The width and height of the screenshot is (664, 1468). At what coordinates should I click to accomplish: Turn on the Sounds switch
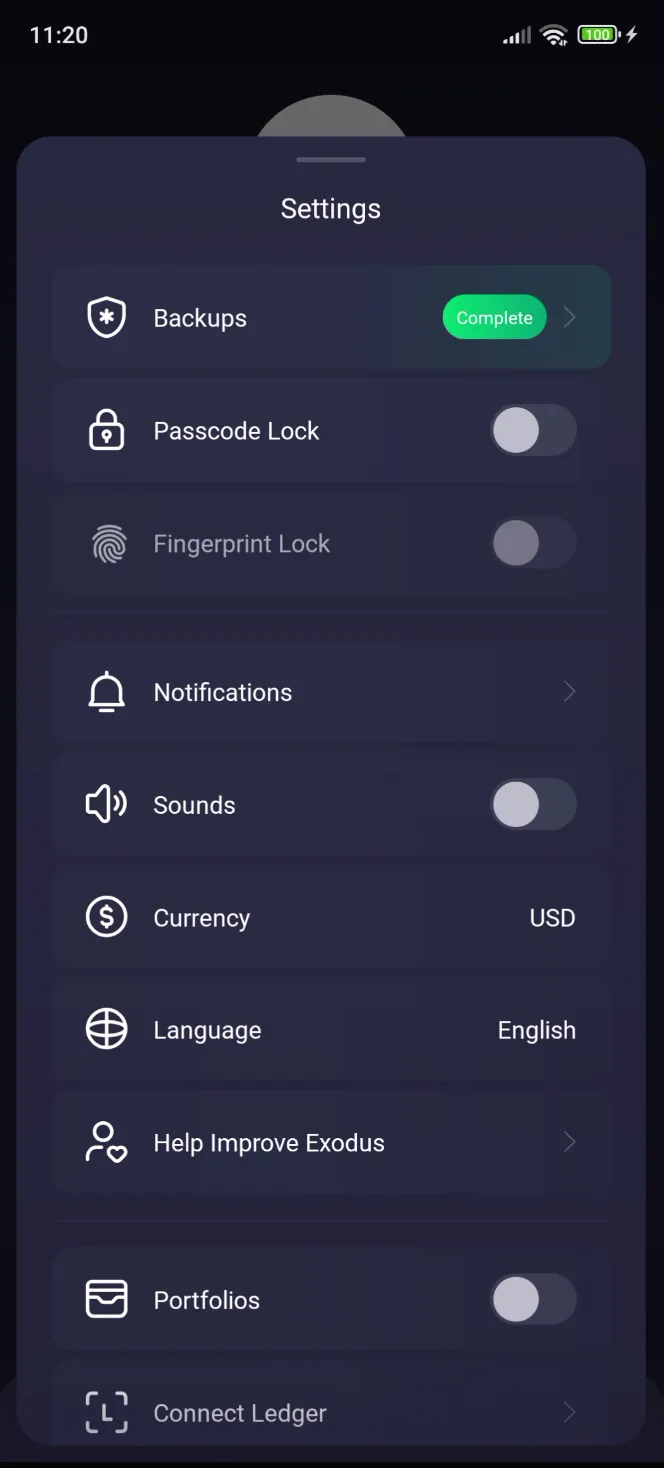pyautogui.click(x=533, y=804)
